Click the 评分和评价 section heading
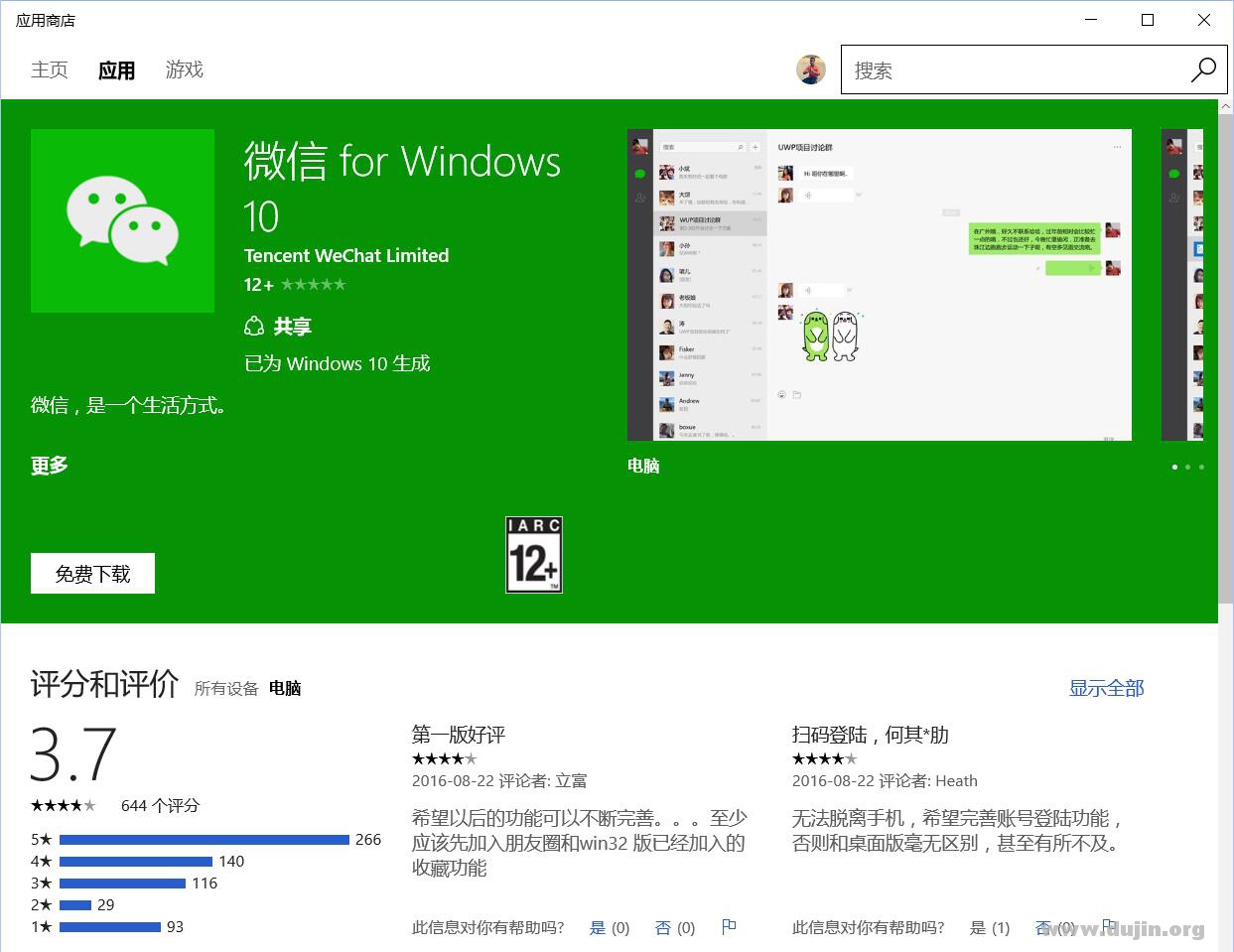Image resolution: width=1234 pixels, height=952 pixels. (105, 684)
